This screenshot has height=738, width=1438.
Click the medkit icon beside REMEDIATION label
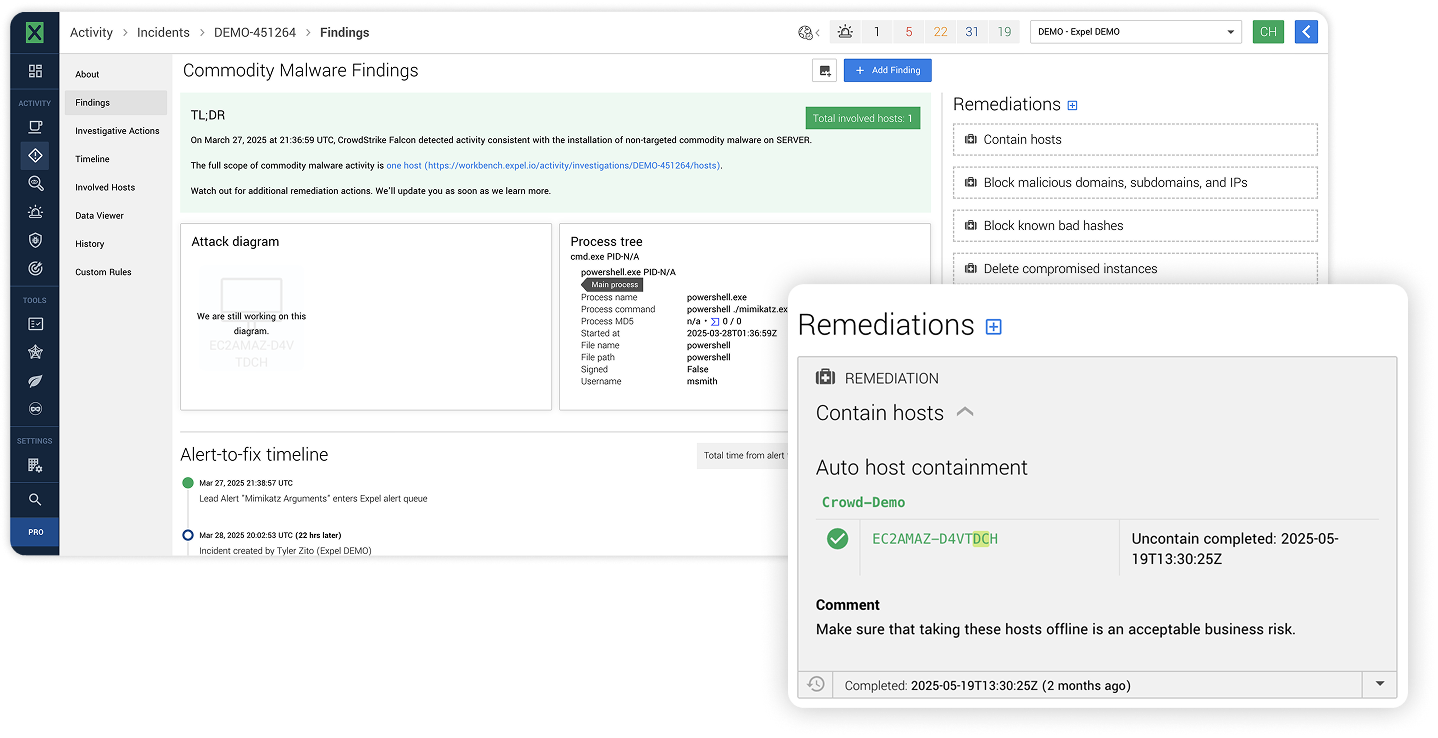pyautogui.click(x=825, y=378)
